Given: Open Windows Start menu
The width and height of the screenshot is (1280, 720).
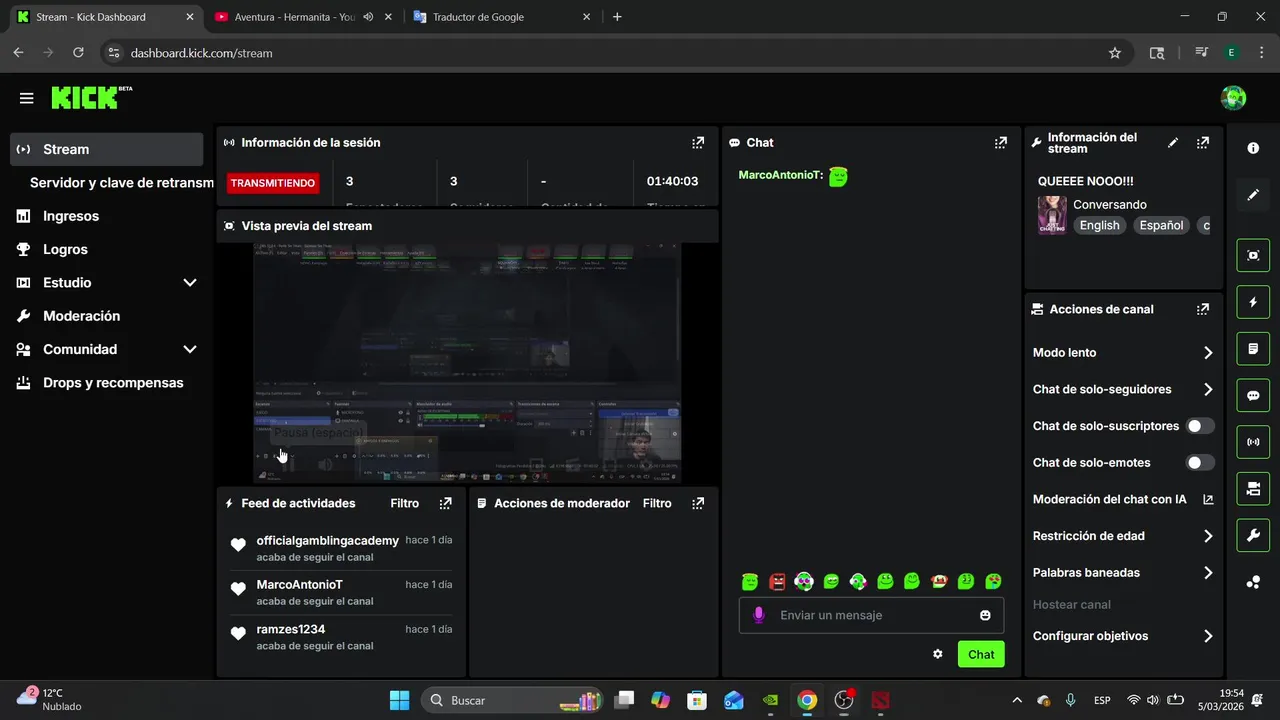Looking at the screenshot, I should tap(399, 700).
